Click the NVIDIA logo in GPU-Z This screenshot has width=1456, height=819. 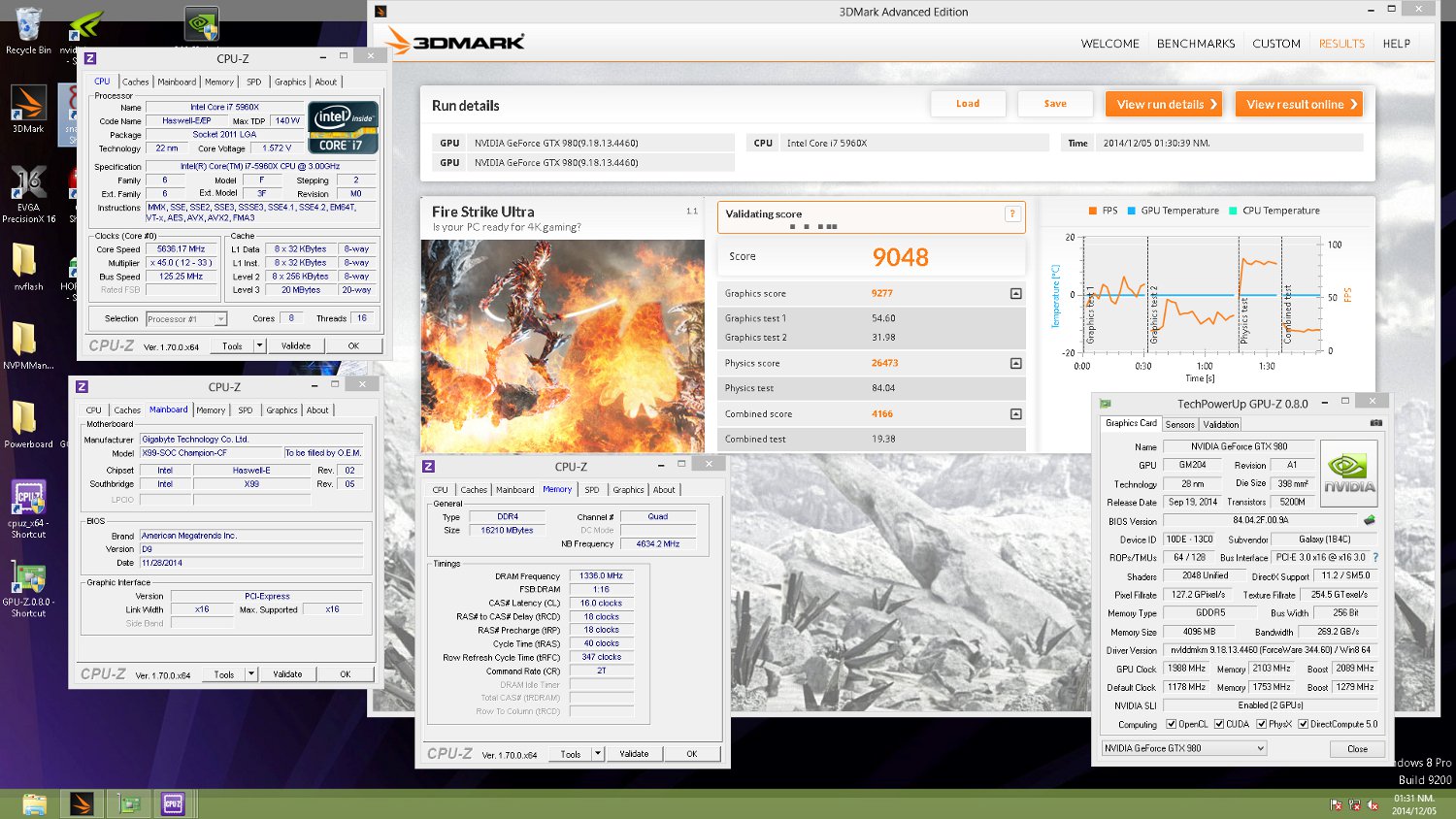[x=1349, y=473]
